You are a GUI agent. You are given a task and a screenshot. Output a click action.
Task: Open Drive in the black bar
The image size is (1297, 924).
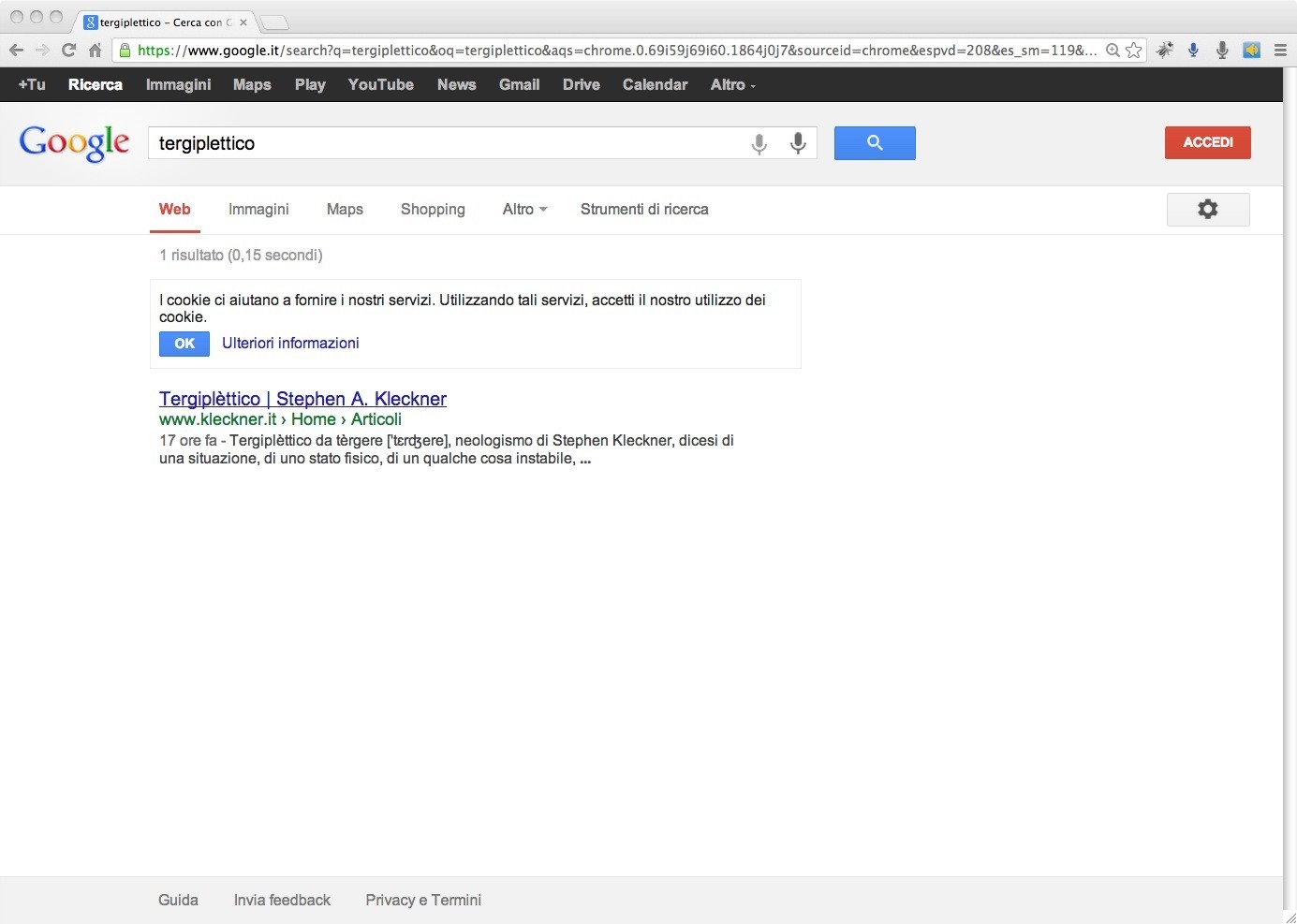coord(581,84)
